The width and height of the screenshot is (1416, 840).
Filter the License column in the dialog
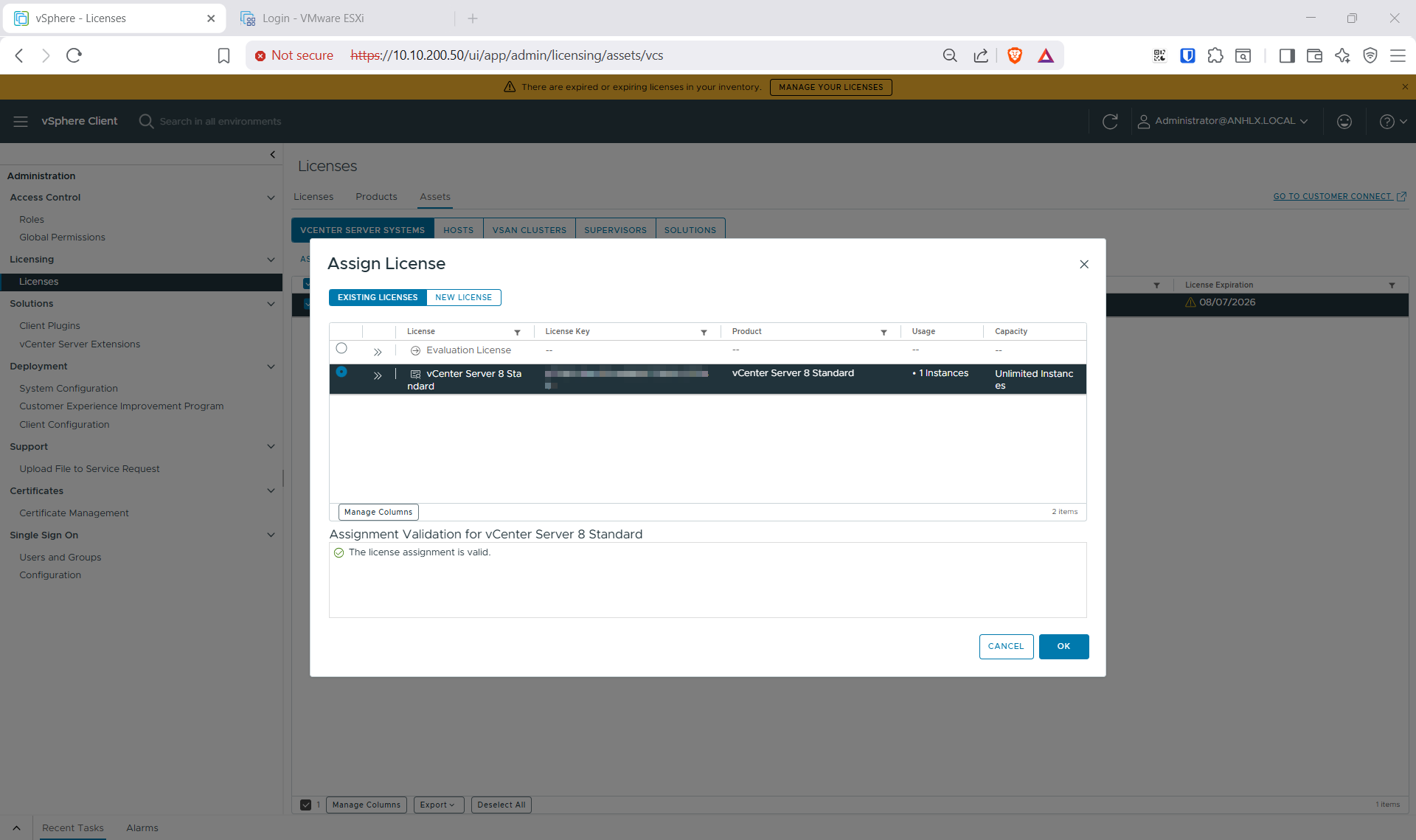click(x=518, y=333)
